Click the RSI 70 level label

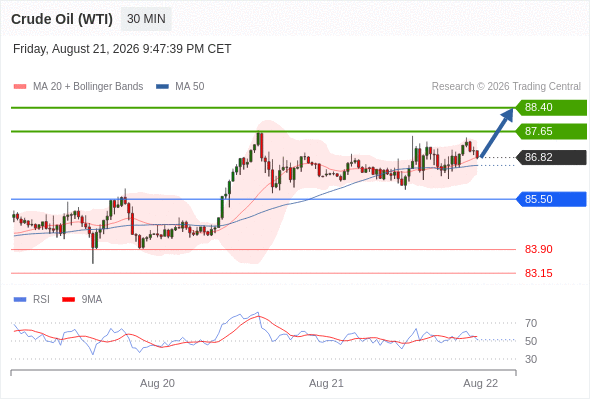(x=531, y=323)
